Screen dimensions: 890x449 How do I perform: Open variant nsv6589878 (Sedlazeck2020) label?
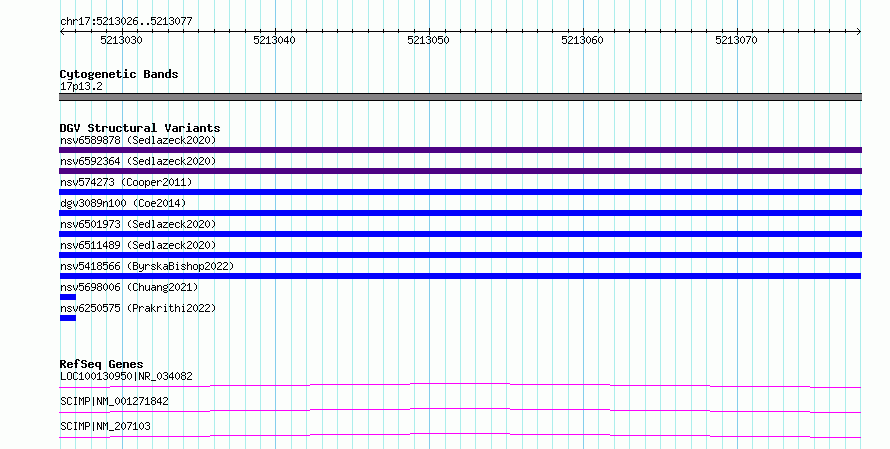[x=138, y=140]
